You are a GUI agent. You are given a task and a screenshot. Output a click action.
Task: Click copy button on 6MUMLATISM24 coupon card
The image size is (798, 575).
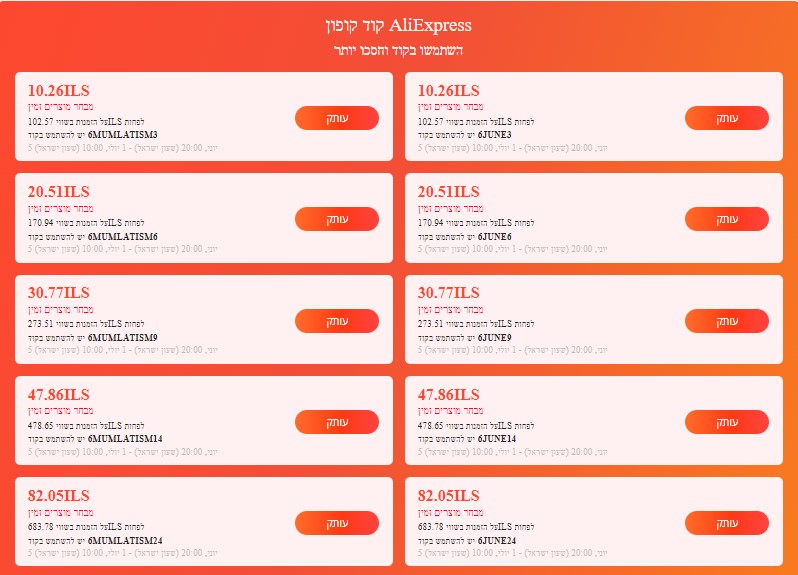(336, 523)
